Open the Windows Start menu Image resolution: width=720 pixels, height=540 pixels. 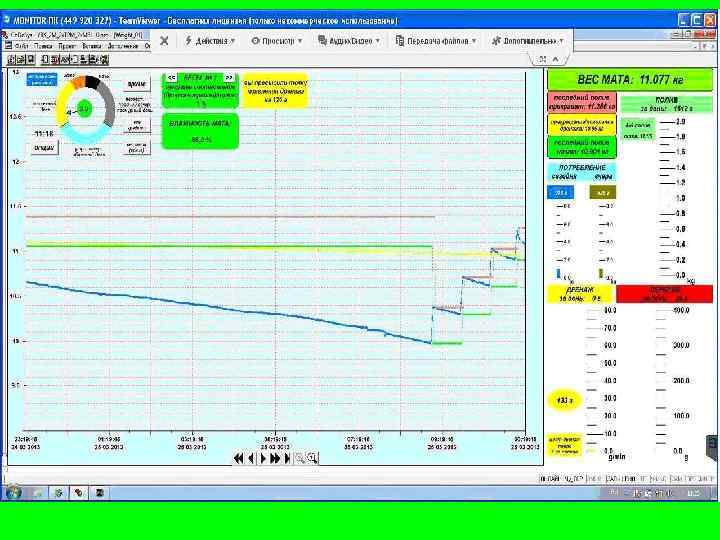click(x=14, y=492)
